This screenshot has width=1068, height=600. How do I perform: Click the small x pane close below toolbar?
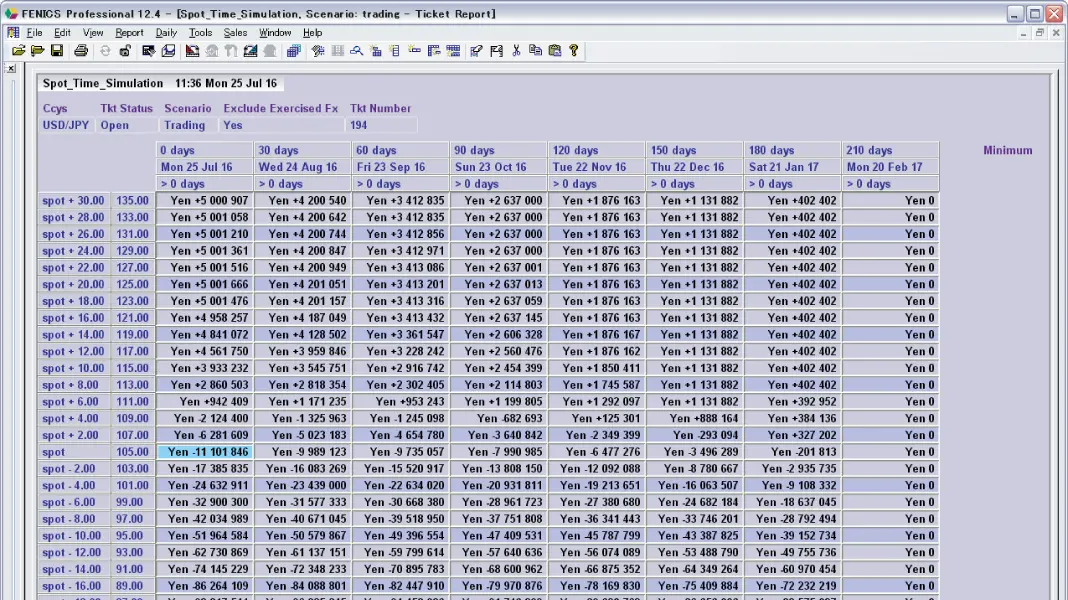pyautogui.click(x=11, y=69)
